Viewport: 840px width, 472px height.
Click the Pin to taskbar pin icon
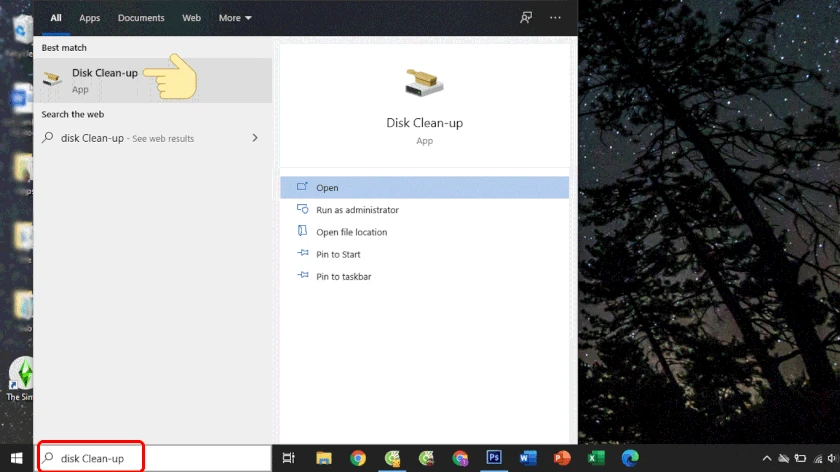(x=303, y=275)
